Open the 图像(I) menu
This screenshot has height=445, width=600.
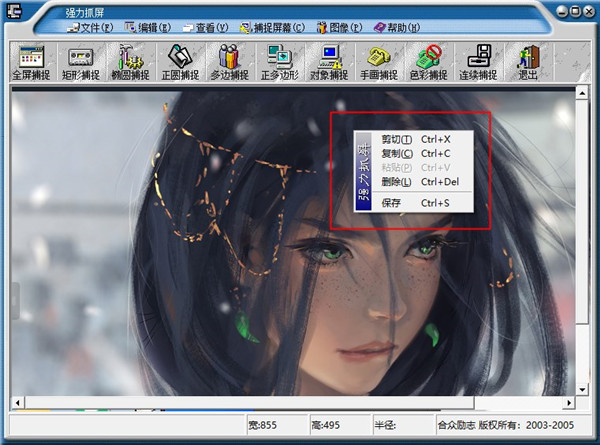tap(338, 27)
